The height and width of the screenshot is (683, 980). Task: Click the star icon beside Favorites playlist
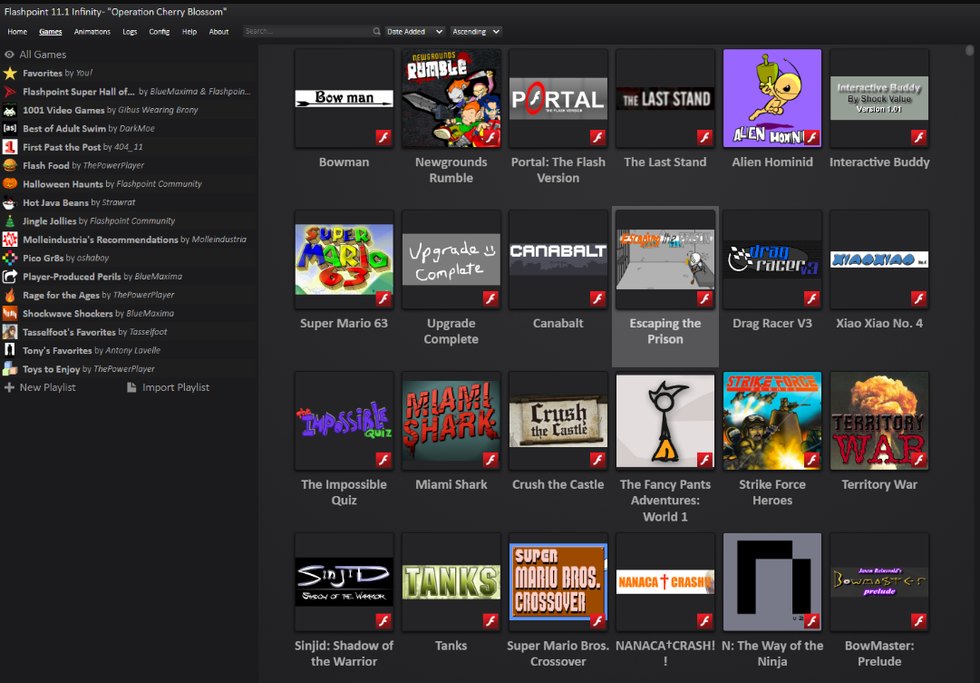click(x=10, y=73)
